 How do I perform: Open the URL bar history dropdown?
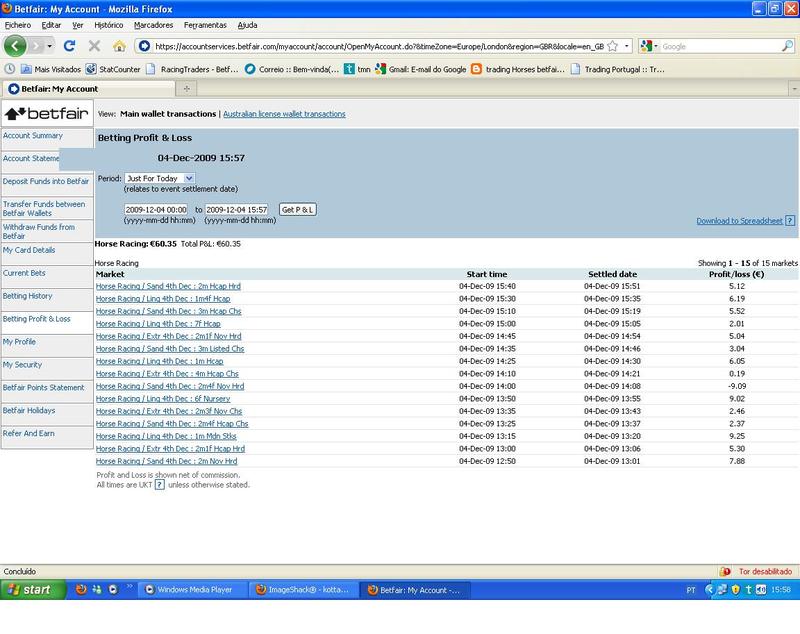pyautogui.click(x=627, y=46)
